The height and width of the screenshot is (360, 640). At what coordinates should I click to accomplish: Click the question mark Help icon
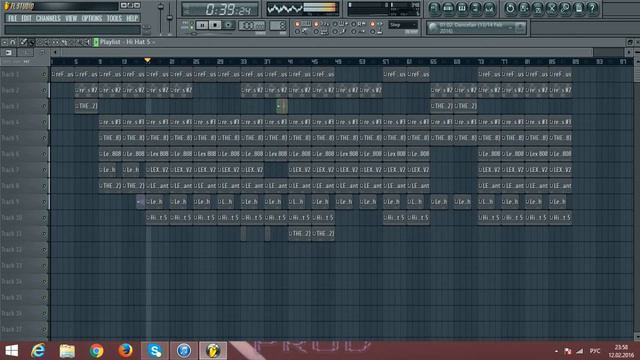[x=593, y=8]
